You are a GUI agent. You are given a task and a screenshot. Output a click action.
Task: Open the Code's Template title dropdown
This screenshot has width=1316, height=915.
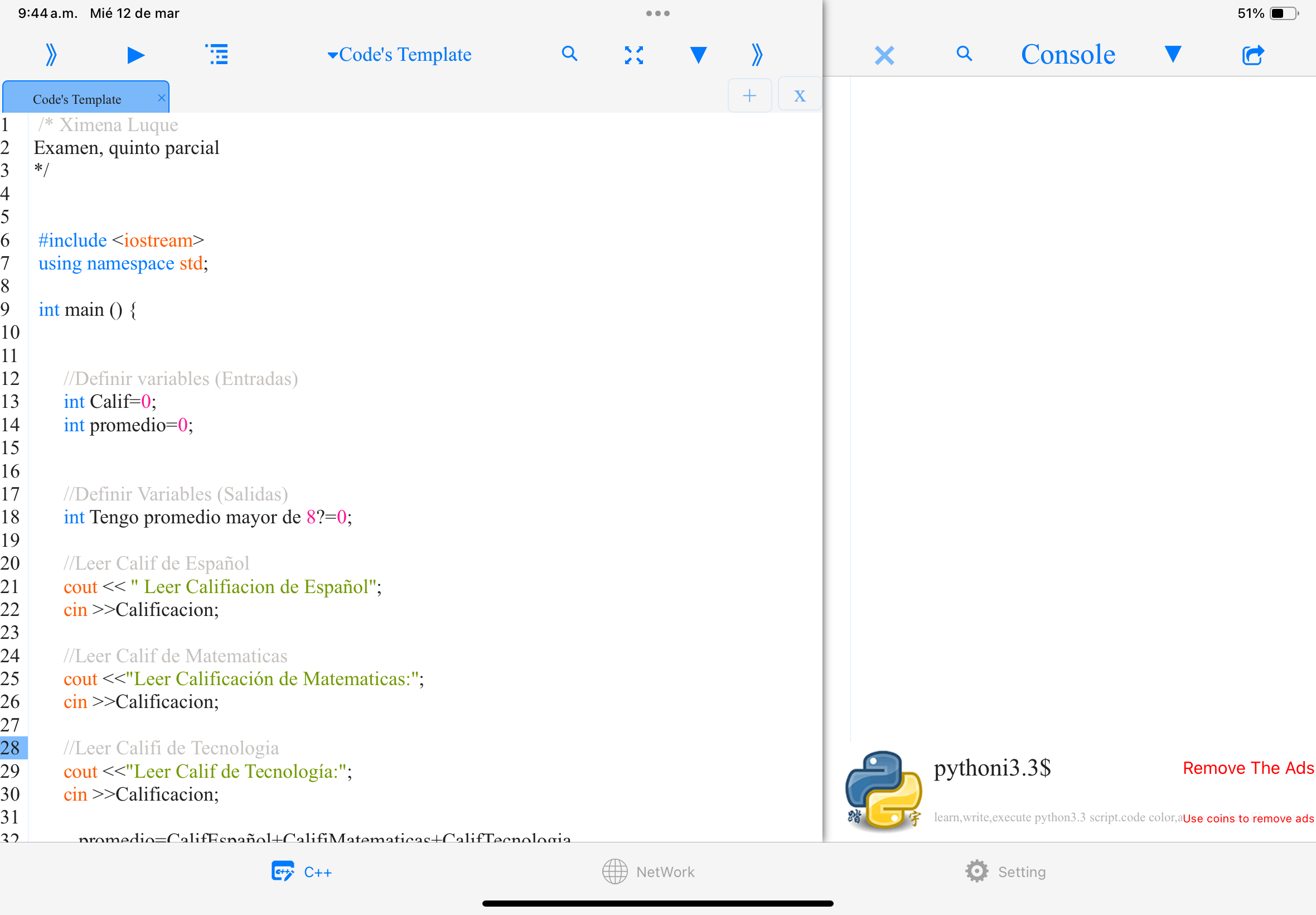point(399,55)
